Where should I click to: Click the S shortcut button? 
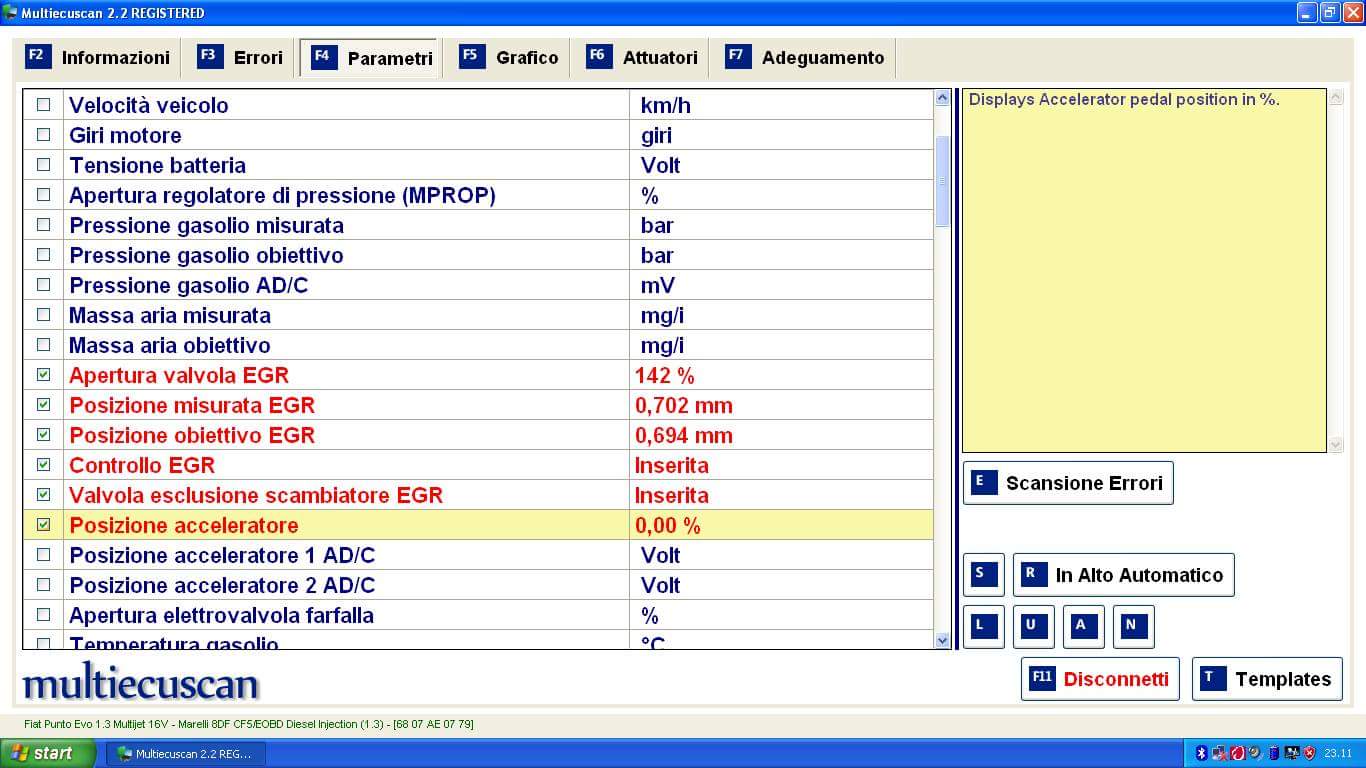coord(983,575)
